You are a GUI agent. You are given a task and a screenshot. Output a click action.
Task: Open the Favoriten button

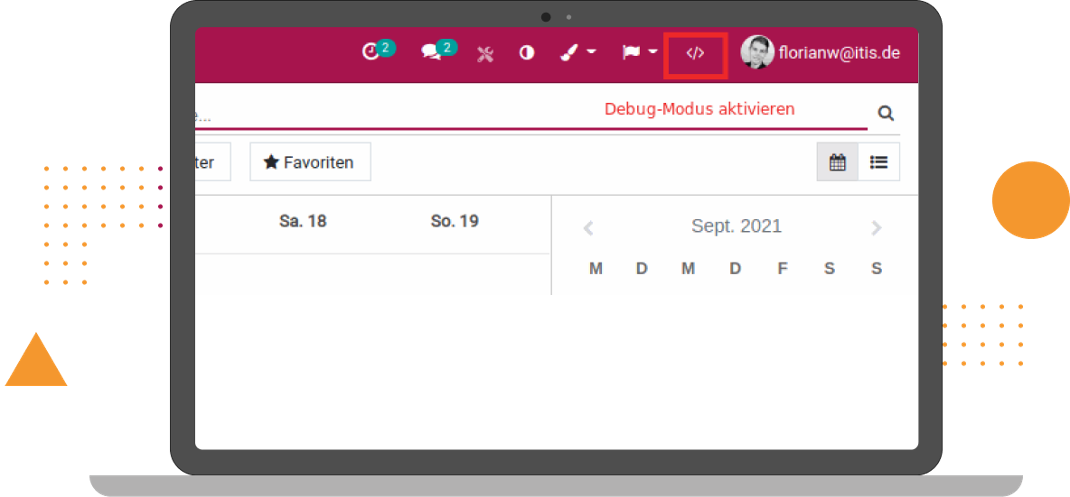pyautogui.click(x=309, y=162)
